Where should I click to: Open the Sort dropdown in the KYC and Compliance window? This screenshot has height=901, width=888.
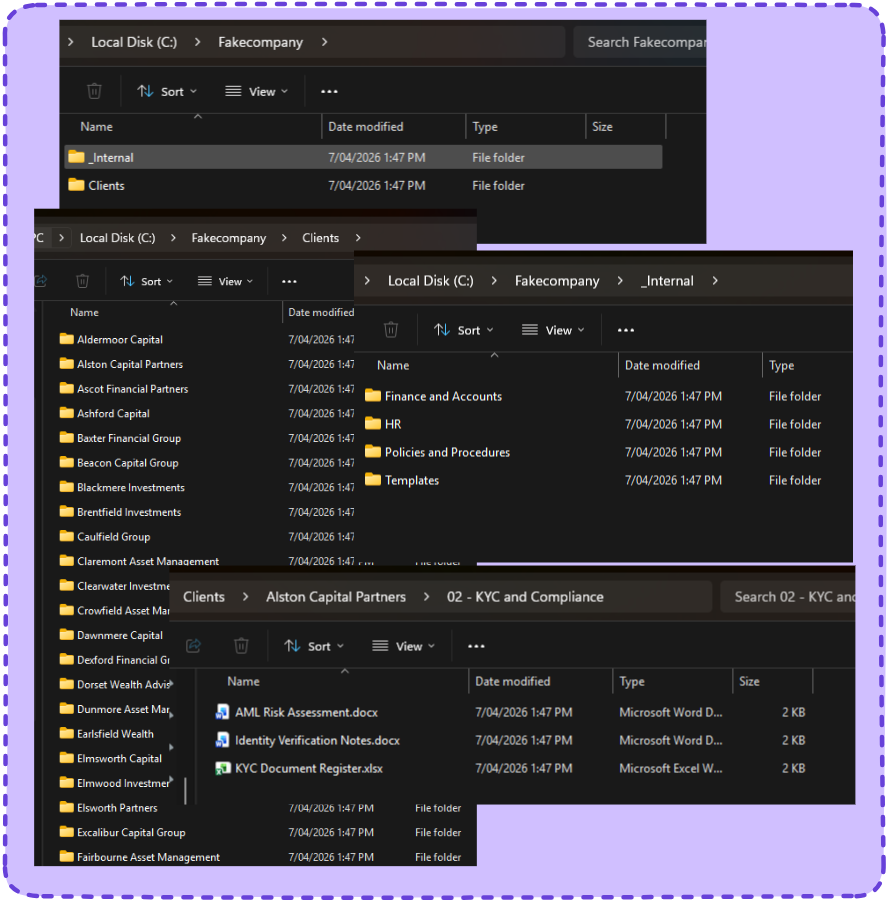[x=313, y=646]
